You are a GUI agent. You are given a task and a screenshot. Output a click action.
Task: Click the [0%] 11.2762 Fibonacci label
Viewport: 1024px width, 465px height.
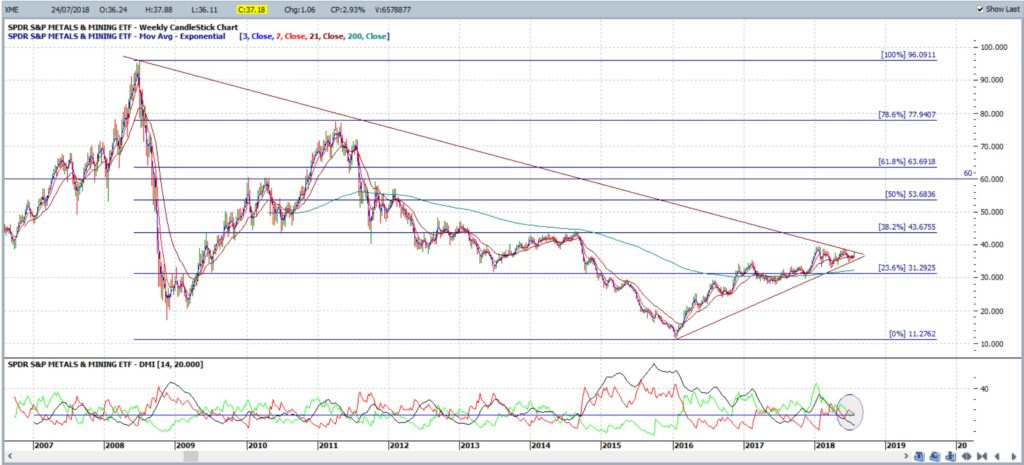[x=913, y=334]
